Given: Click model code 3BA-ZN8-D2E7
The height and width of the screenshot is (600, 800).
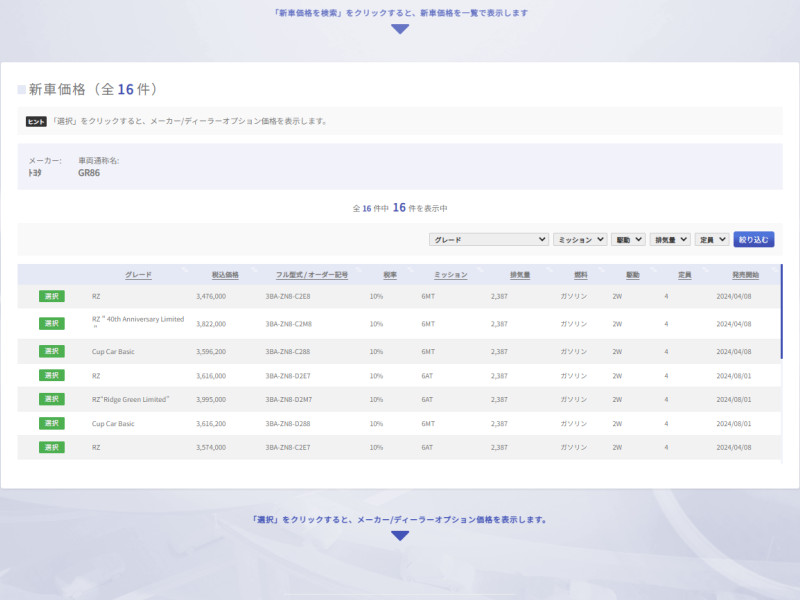Looking at the screenshot, I should point(288,376).
